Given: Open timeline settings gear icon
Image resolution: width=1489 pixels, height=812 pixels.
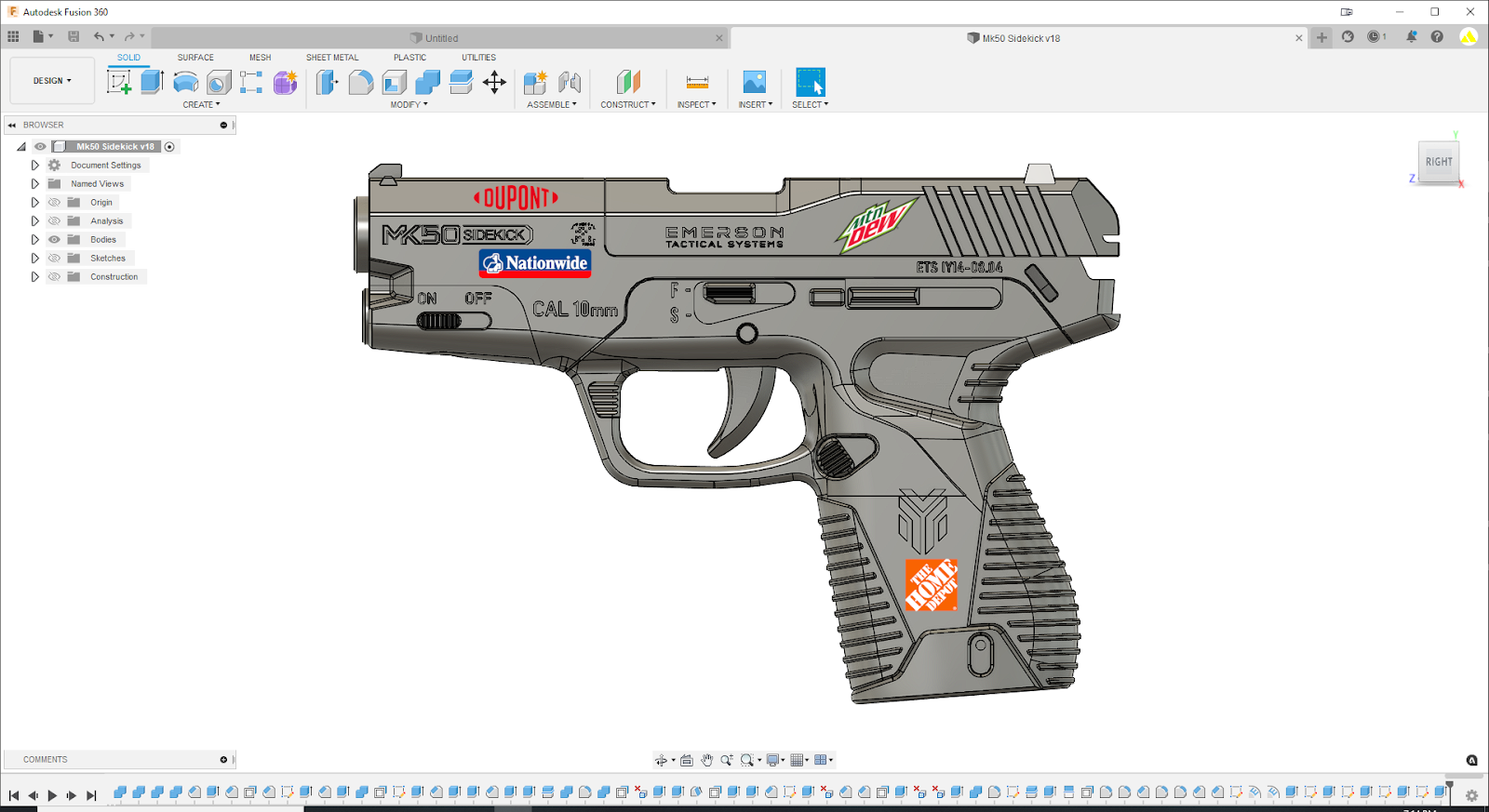Looking at the screenshot, I should tap(1471, 795).
